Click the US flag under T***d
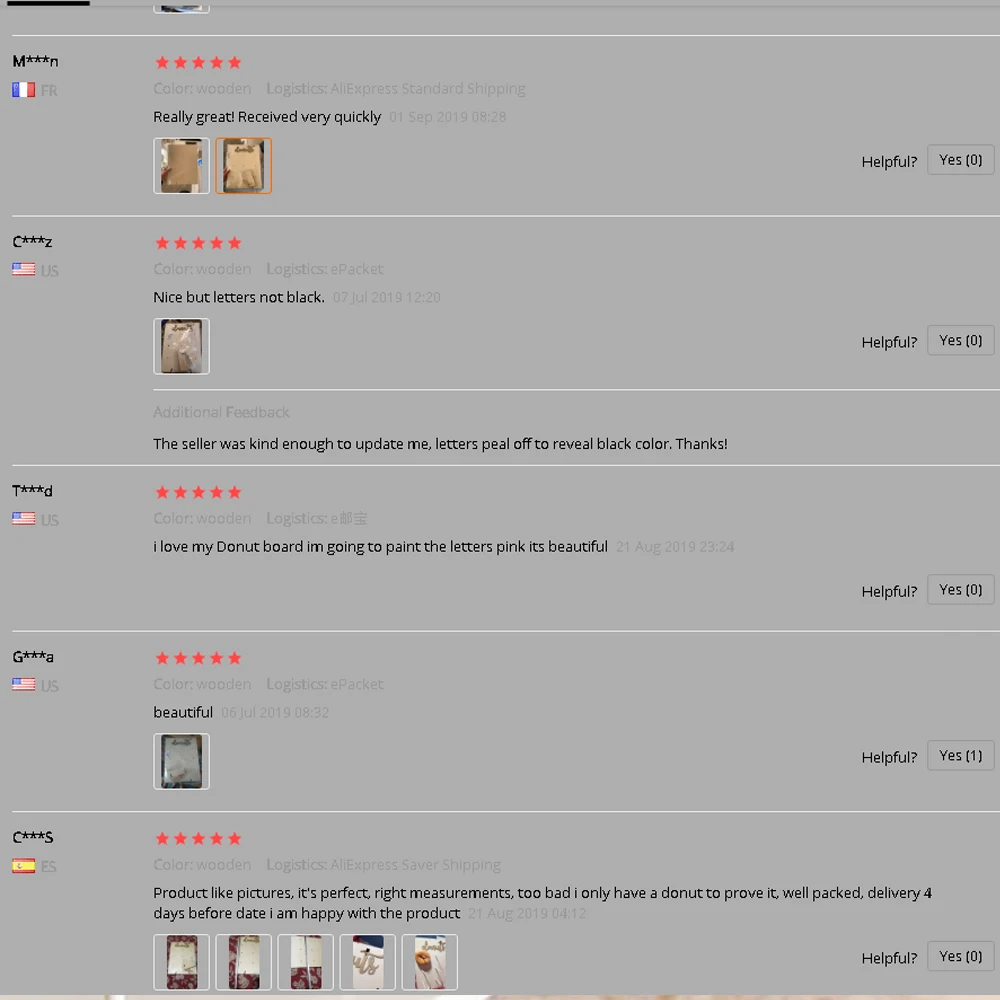This screenshot has width=1000, height=1000. [24, 519]
